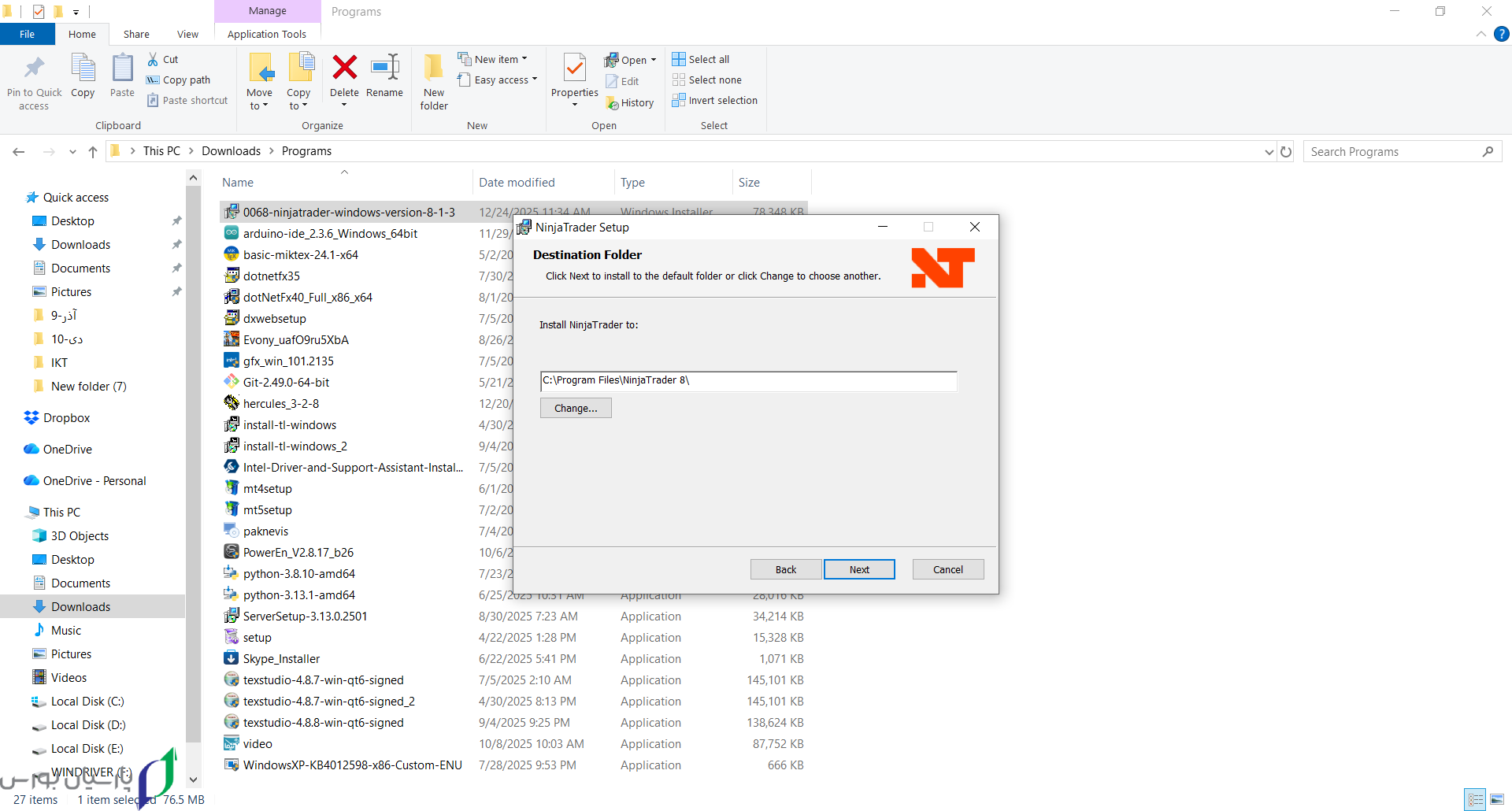Open the Easy access dropdown
This screenshot has width=1512, height=811.
click(498, 80)
